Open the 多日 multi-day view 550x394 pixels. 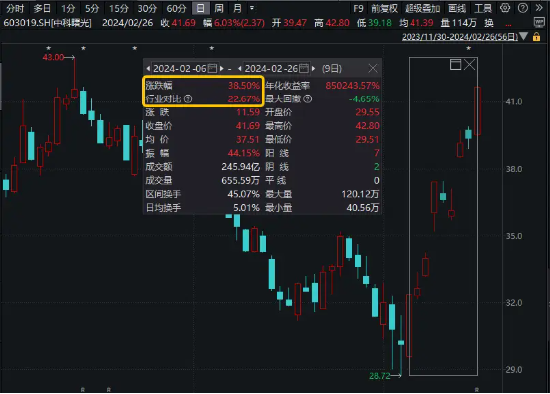pos(42,8)
